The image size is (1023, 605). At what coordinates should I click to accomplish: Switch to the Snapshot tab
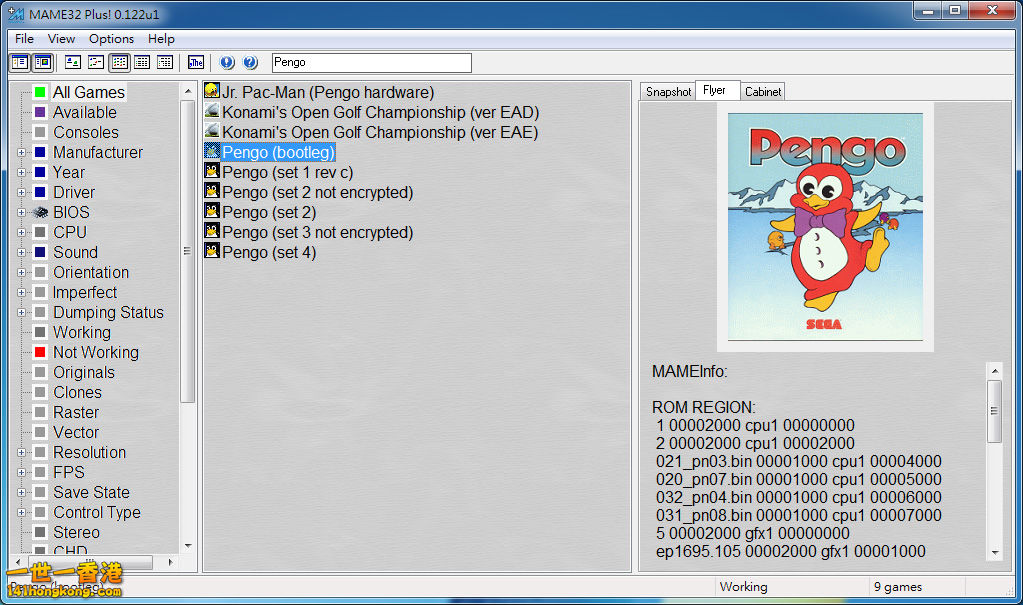coord(668,92)
